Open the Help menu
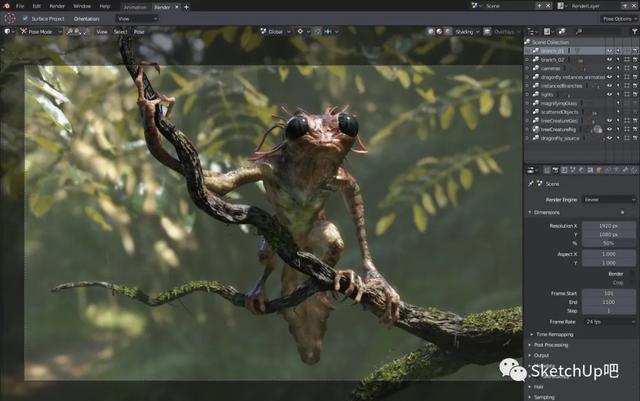 pos(105,7)
